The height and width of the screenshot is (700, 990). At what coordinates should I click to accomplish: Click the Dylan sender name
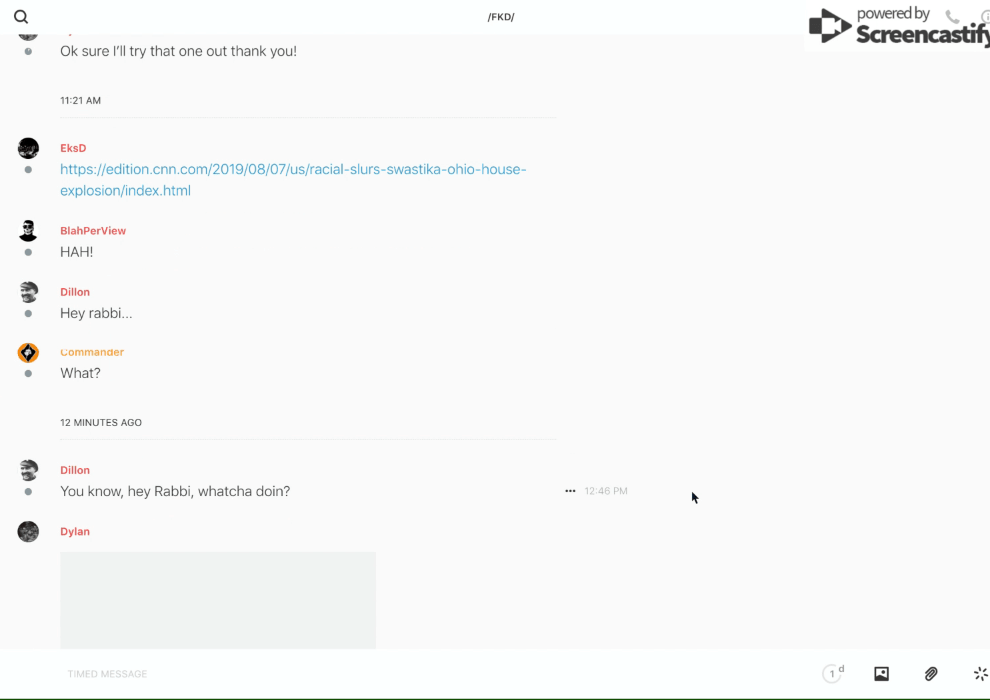click(75, 532)
